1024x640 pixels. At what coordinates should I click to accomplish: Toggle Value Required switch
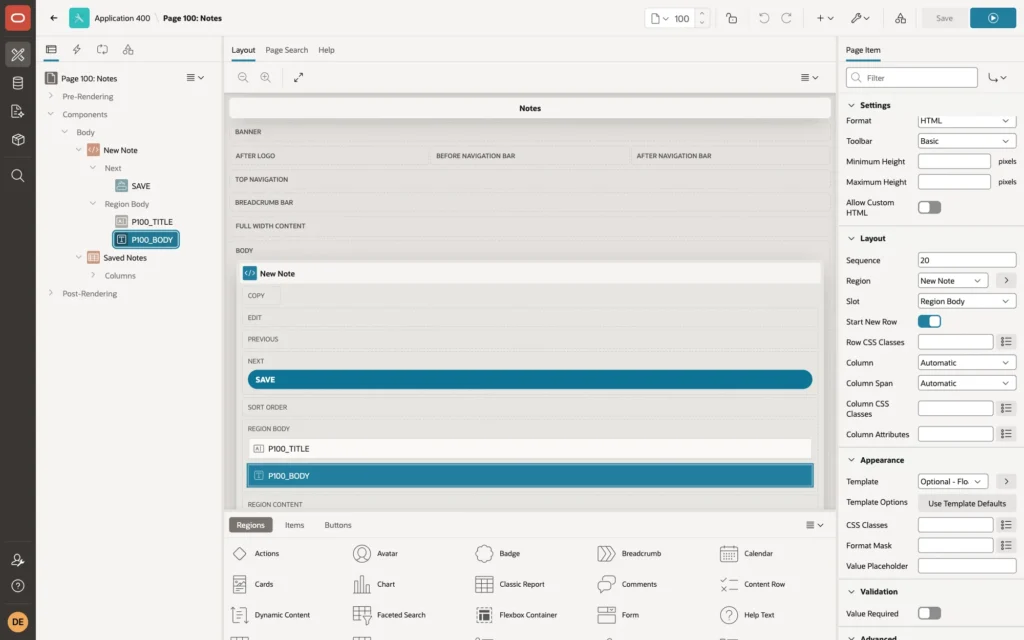coord(929,613)
